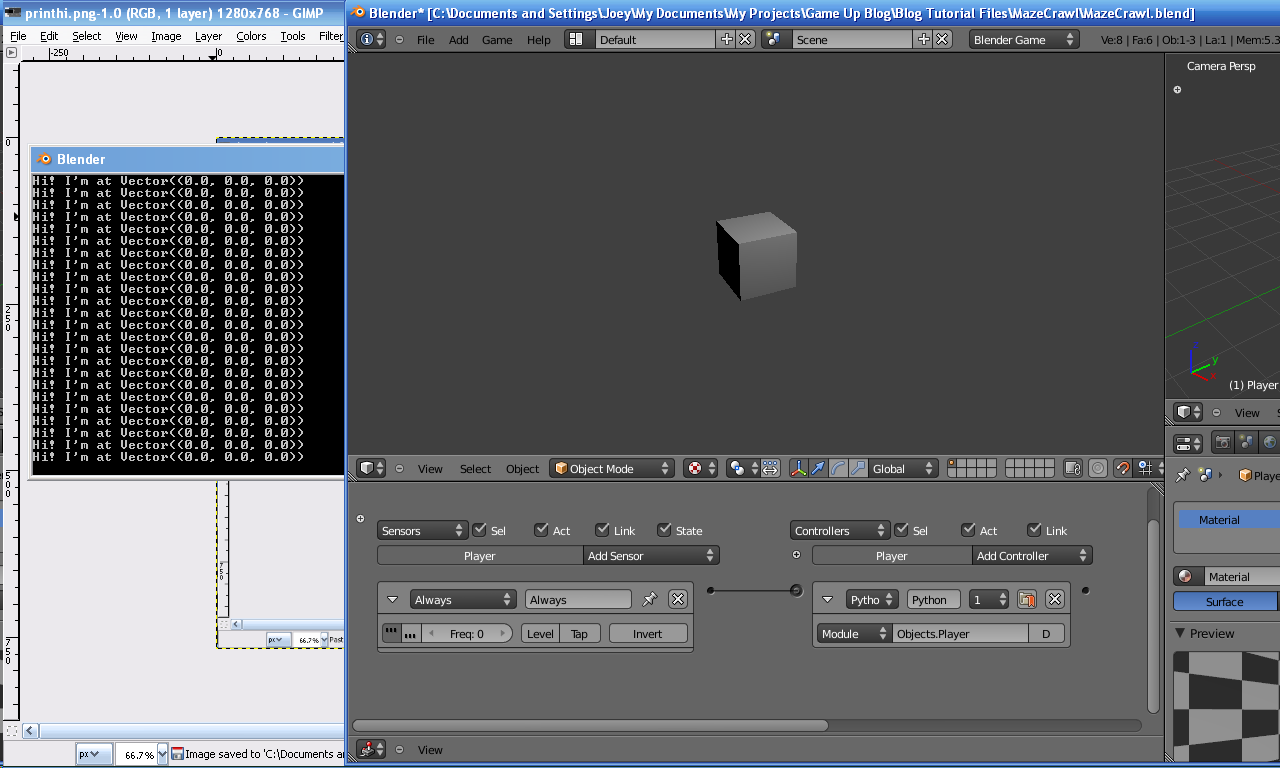Toggle the controllers Link checkbox
Viewport: 1280px width, 768px height.
click(x=1034, y=530)
